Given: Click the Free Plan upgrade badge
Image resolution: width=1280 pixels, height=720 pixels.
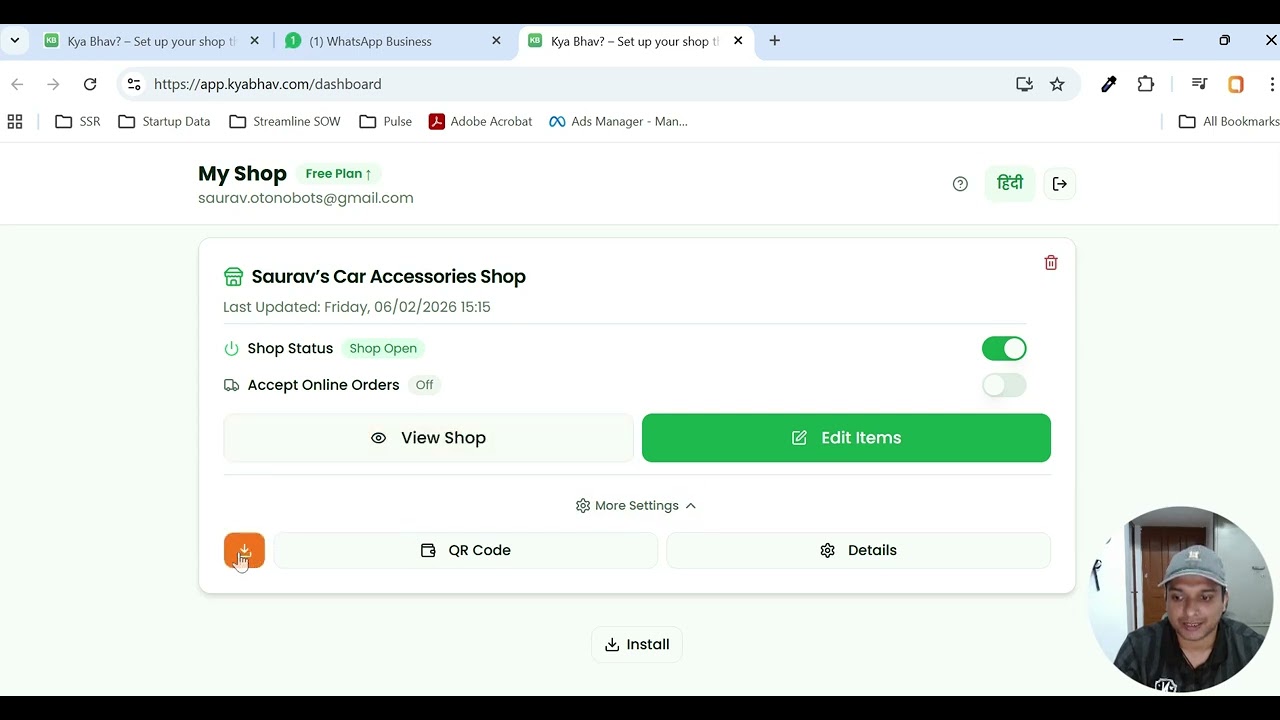Looking at the screenshot, I should [x=339, y=174].
